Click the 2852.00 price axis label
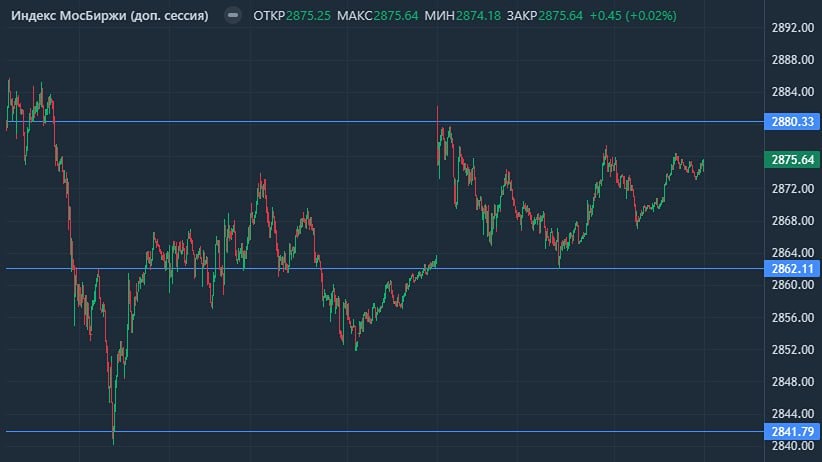Image resolution: width=822 pixels, height=462 pixels. (x=793, y=349)
